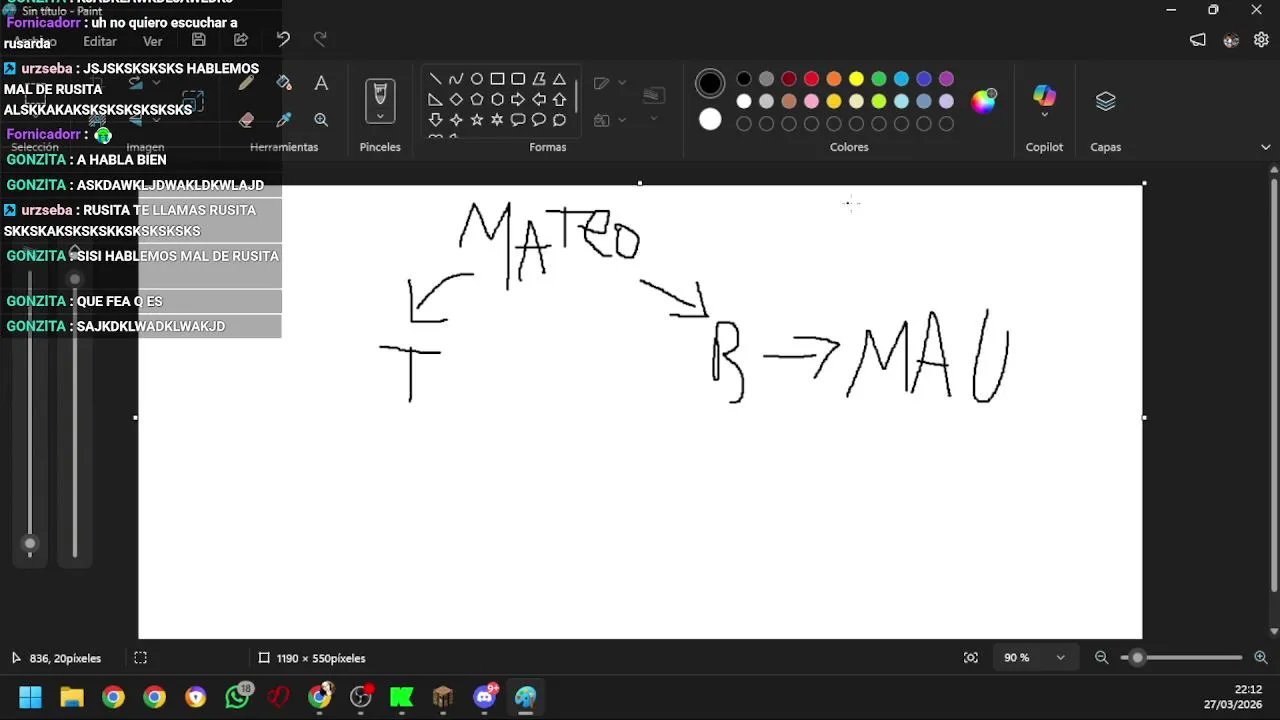Image resolution: width=1280 pixels, height=720 pixels.
Task: Select the Eraser tool
Action: tap(247, 120)
